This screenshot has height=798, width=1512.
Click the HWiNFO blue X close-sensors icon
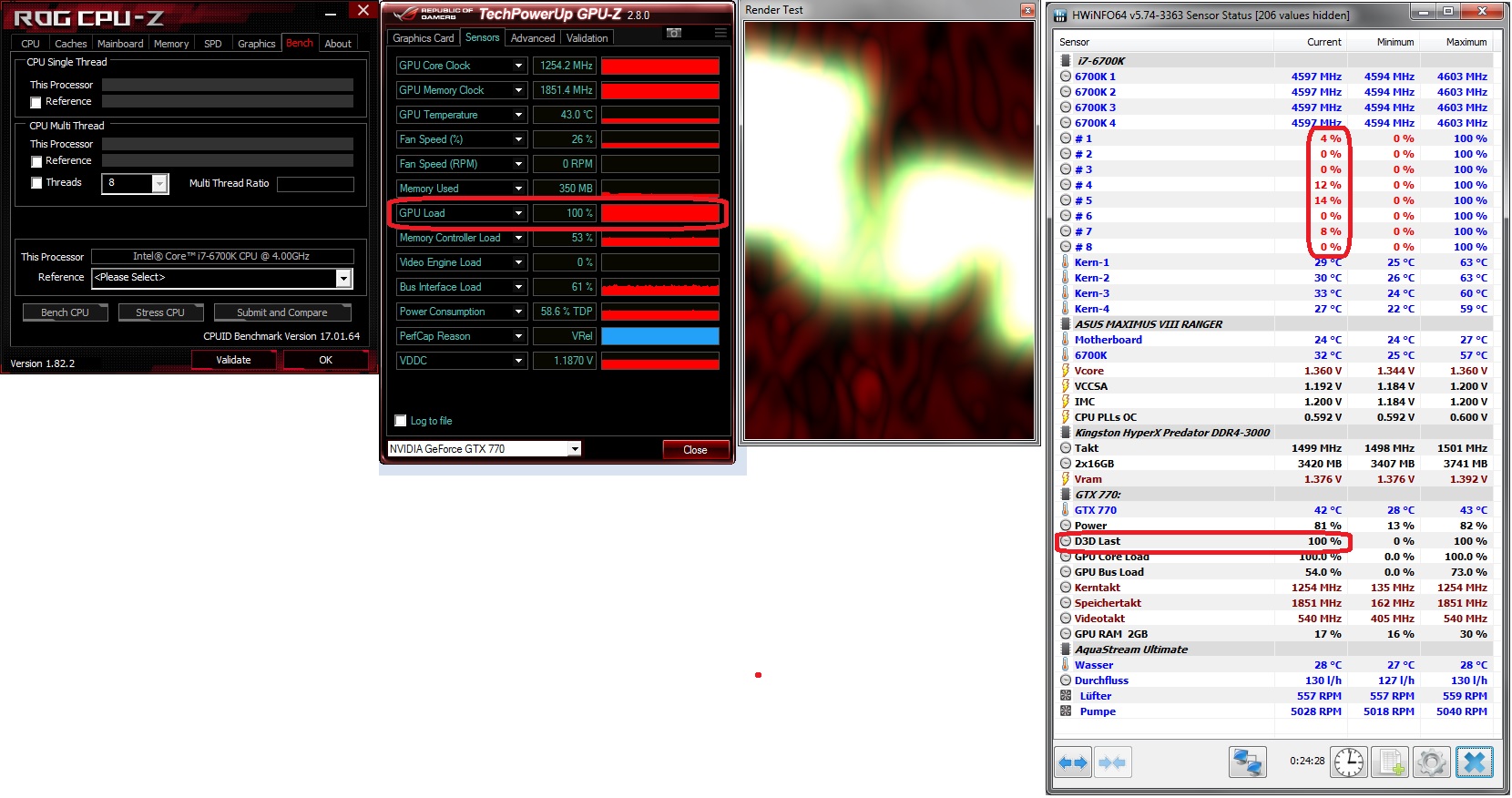pyautogui.click(x=1475, y=762)
